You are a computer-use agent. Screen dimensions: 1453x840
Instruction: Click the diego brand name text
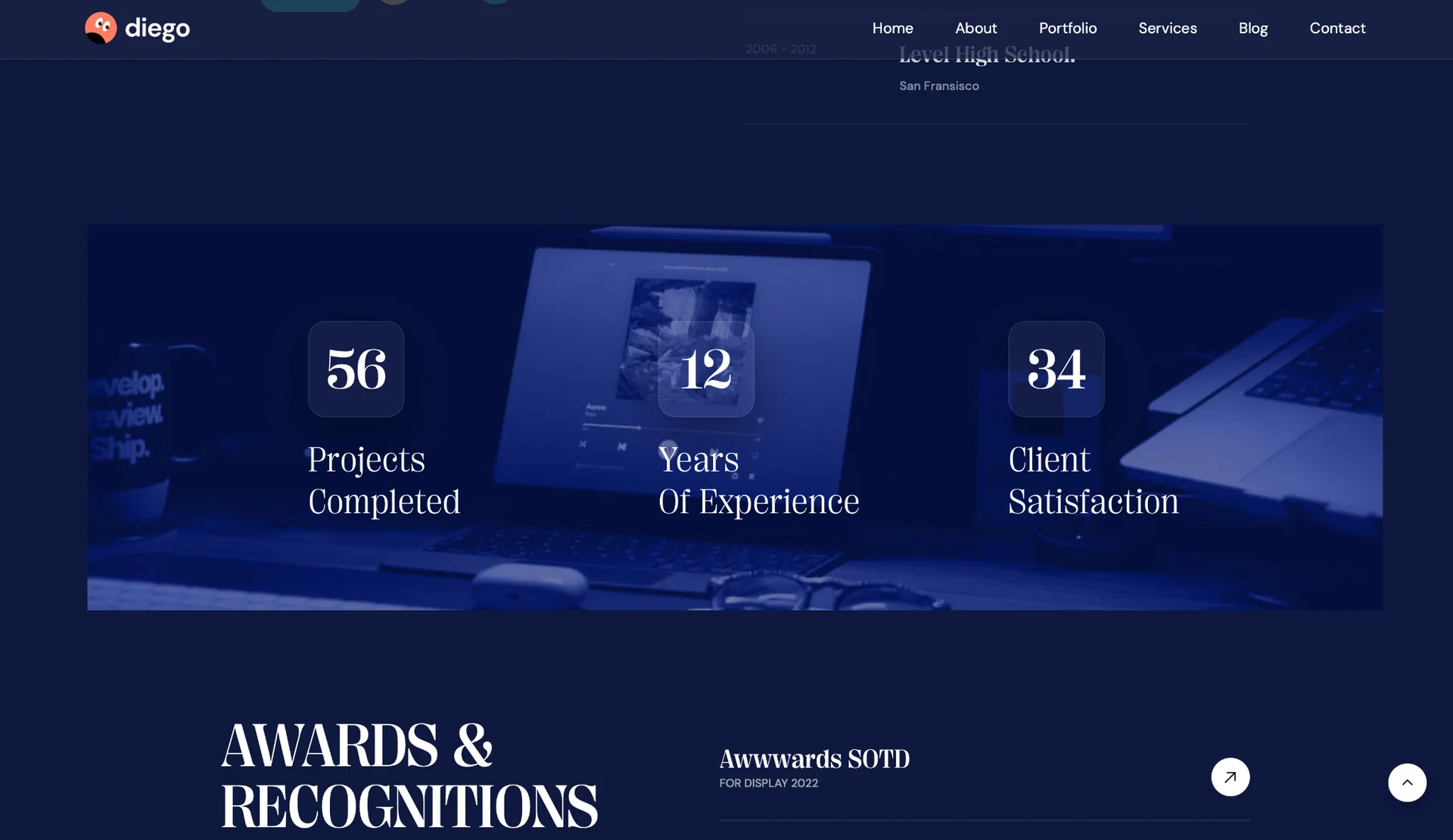157,29
